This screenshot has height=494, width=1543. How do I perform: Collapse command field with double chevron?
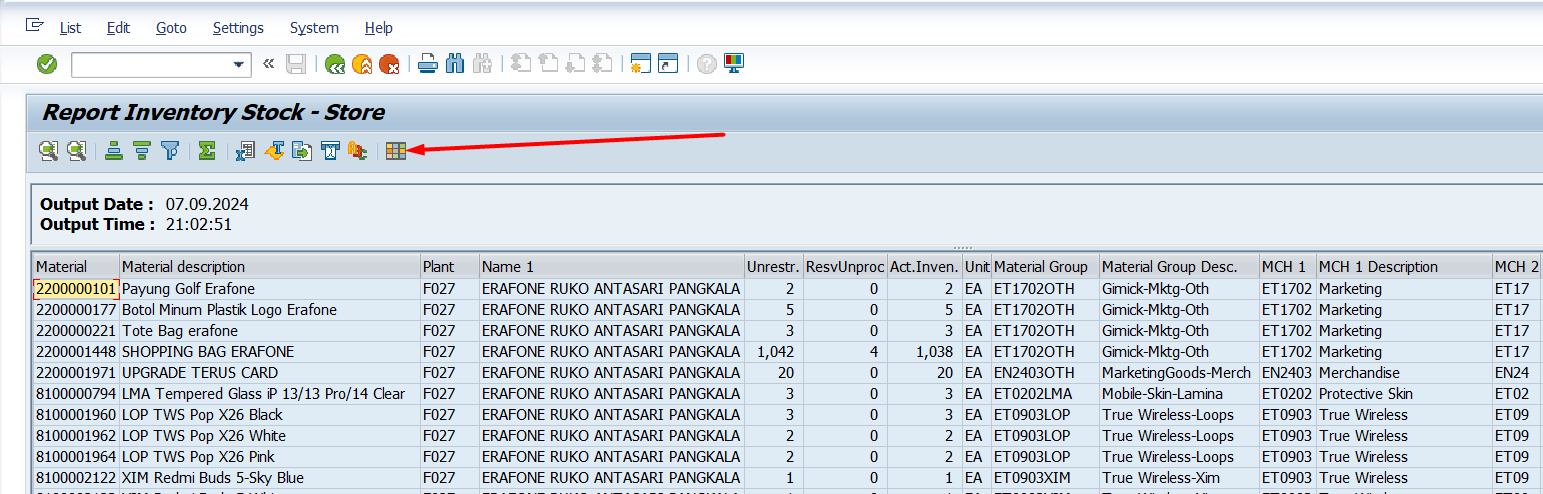268,64
